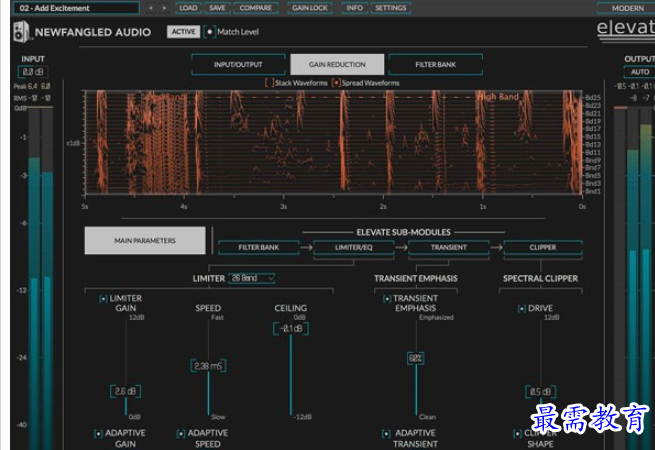The height and width of the screenshot is (450, 655).
Task: Click the 3s time axis marker
Action: point(283,206)
